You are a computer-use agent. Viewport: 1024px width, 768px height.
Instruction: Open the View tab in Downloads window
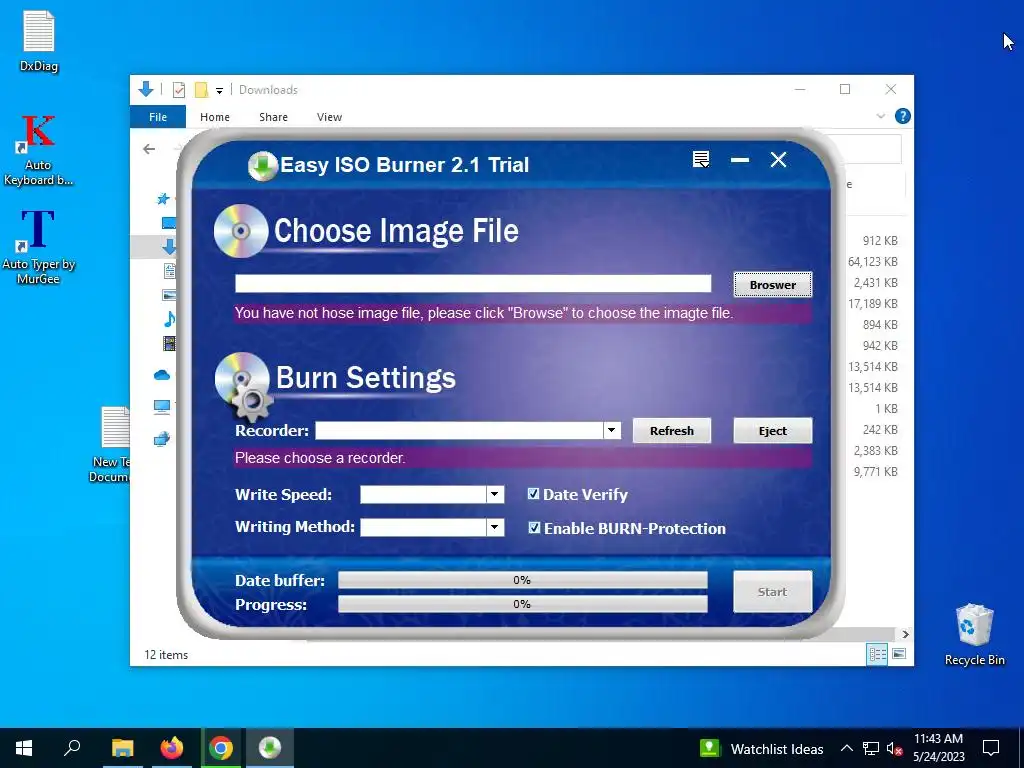[329, 117]
